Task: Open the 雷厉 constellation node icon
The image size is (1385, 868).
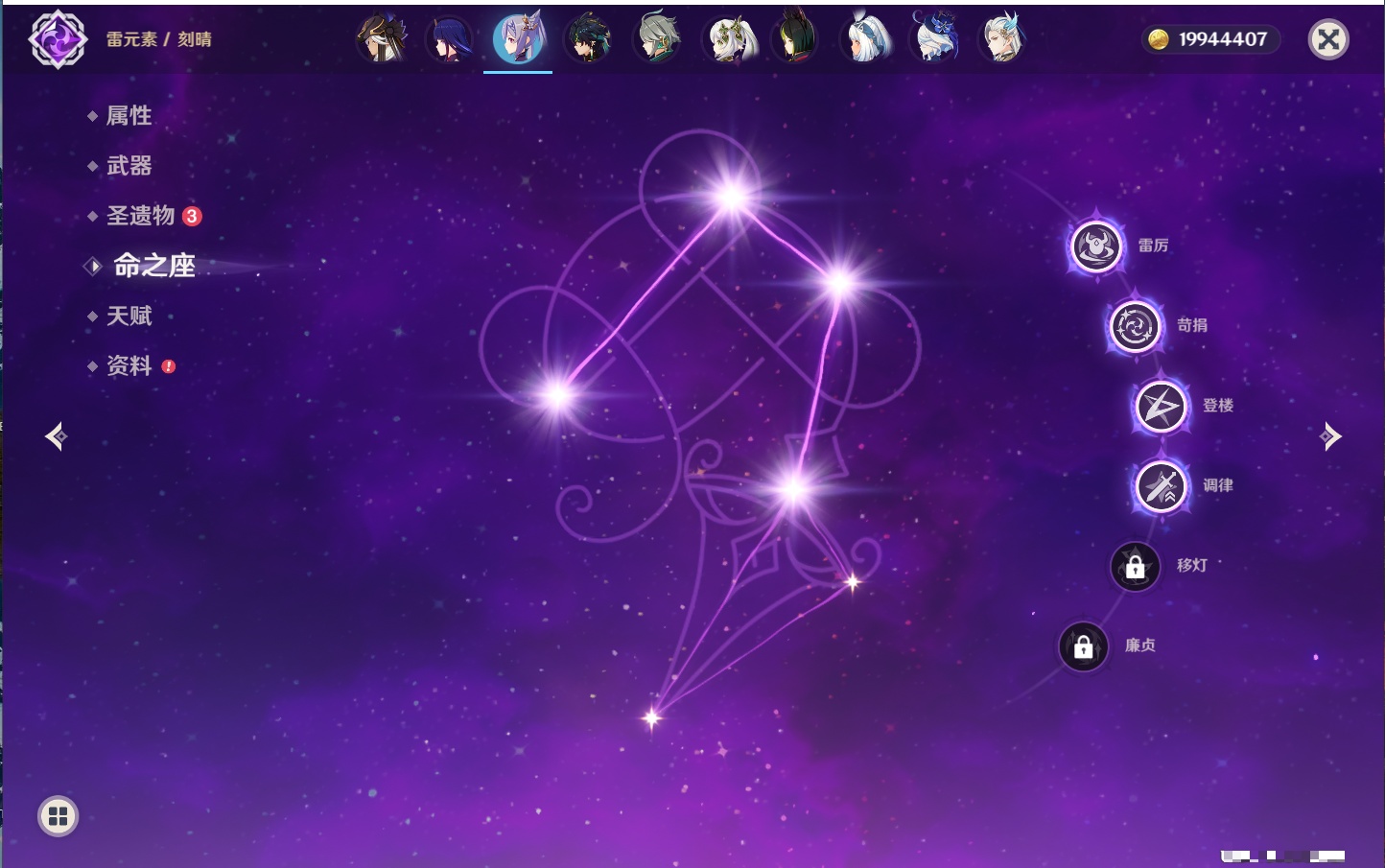Action: pyautogui.click(x=1096, y=246)
